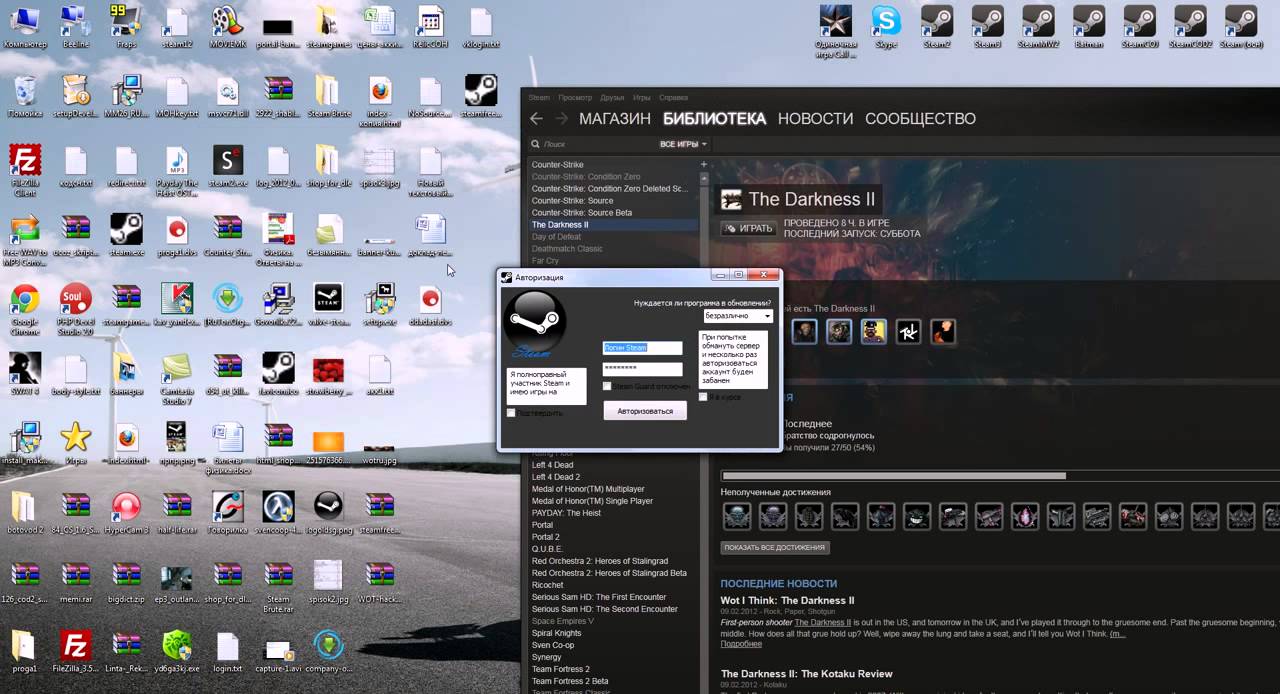Image resolution: width=1280 pixels, height=694 pixels.
Task: Select Portal 2 in the games list
Action: (546, 537)
